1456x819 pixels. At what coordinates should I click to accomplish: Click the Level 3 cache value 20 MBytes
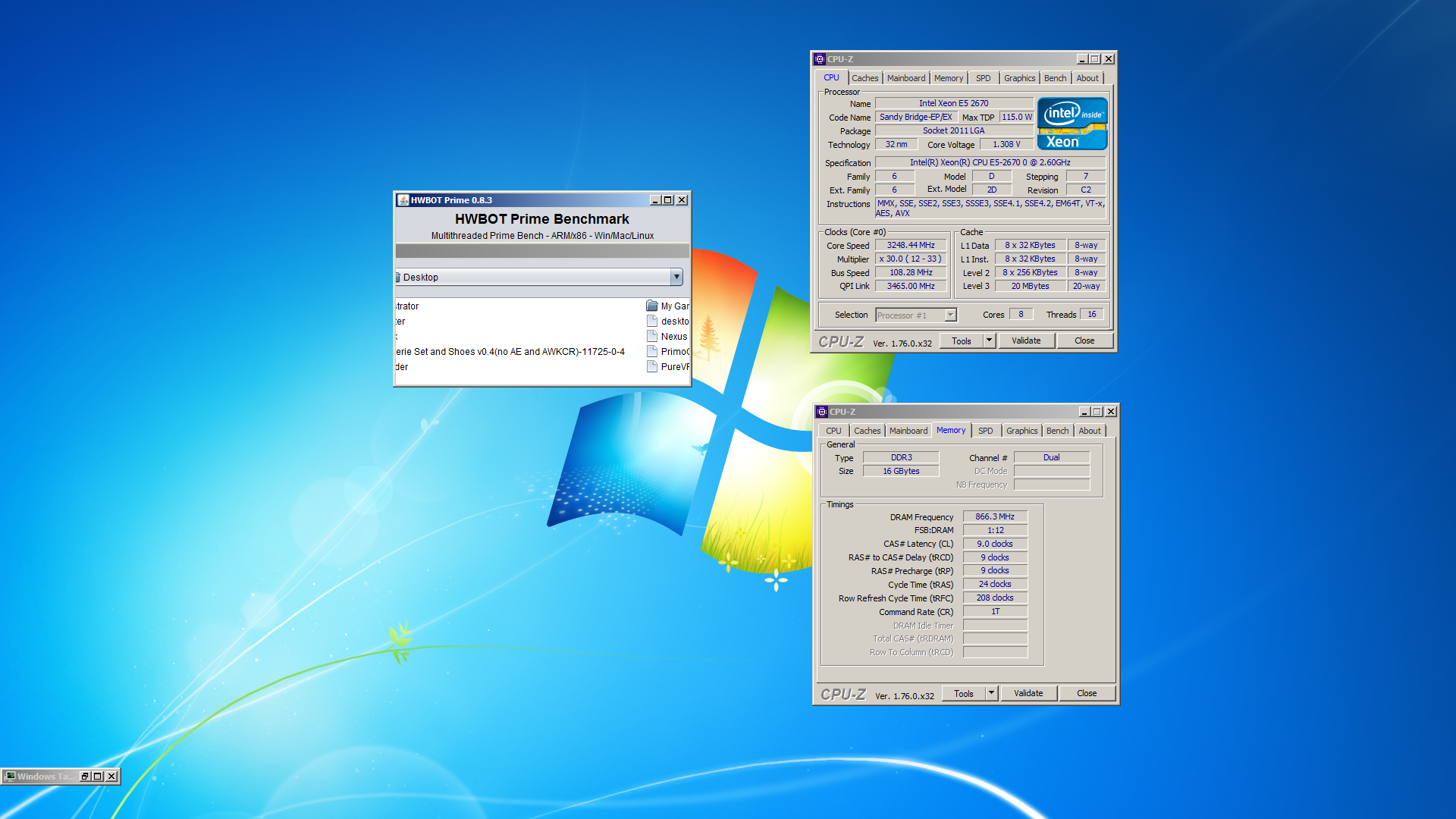point(1031,286)
